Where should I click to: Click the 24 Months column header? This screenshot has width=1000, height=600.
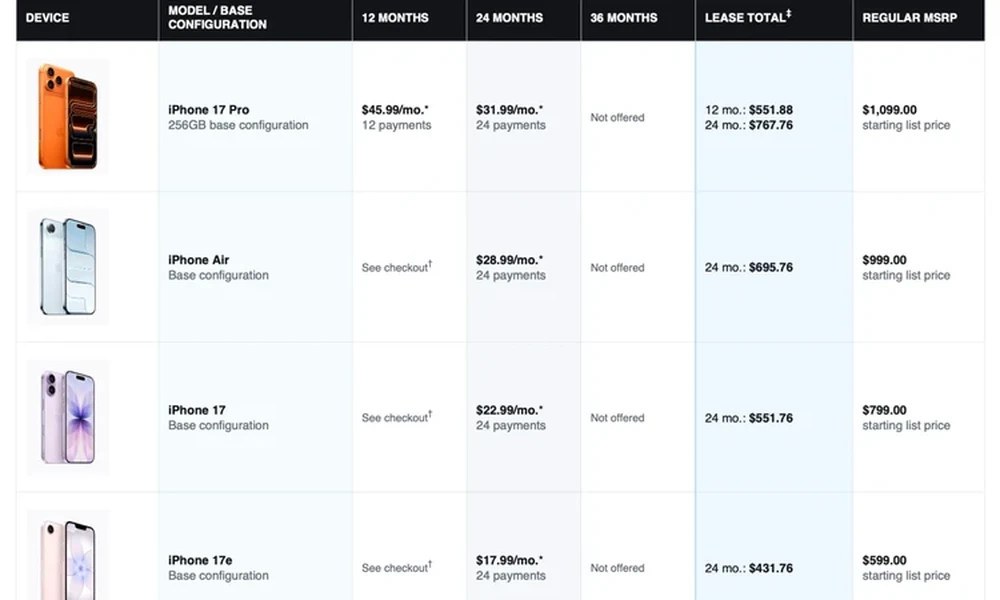[x=509, y=18]
